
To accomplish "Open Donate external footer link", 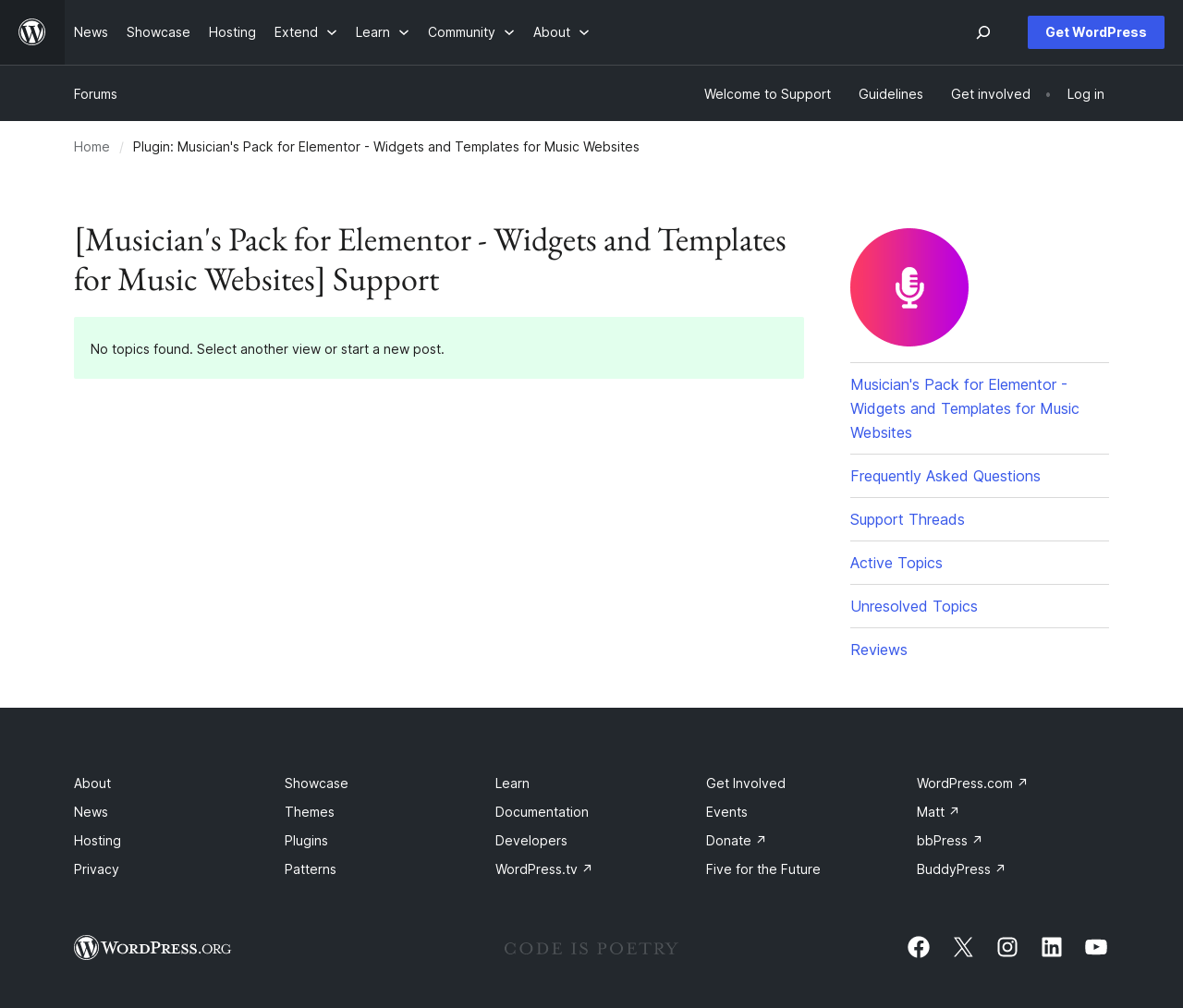I will pos(736,841).
